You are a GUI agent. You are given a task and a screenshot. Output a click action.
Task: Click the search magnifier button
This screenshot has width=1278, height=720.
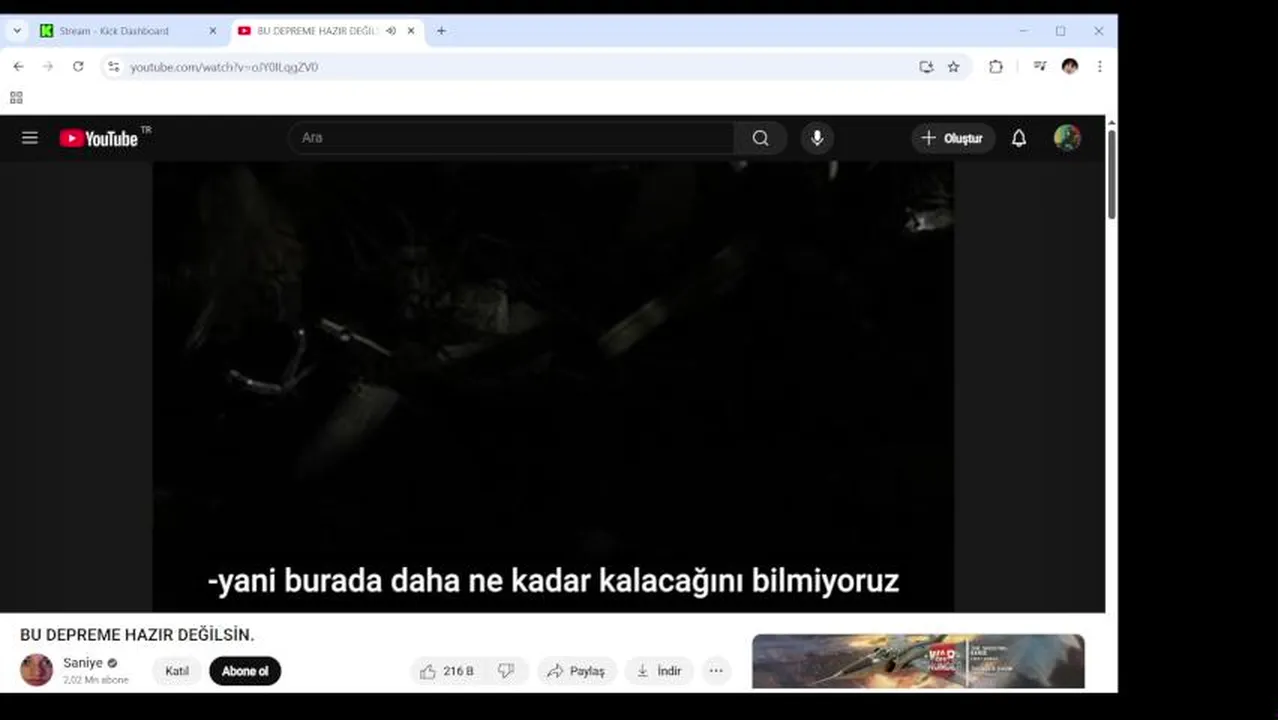761,138
